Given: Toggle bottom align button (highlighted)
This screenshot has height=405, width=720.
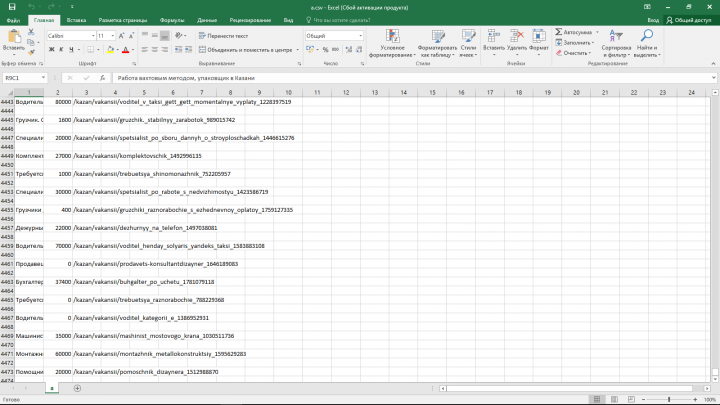Looking at the screenshot, I should (x=165, y=35).
